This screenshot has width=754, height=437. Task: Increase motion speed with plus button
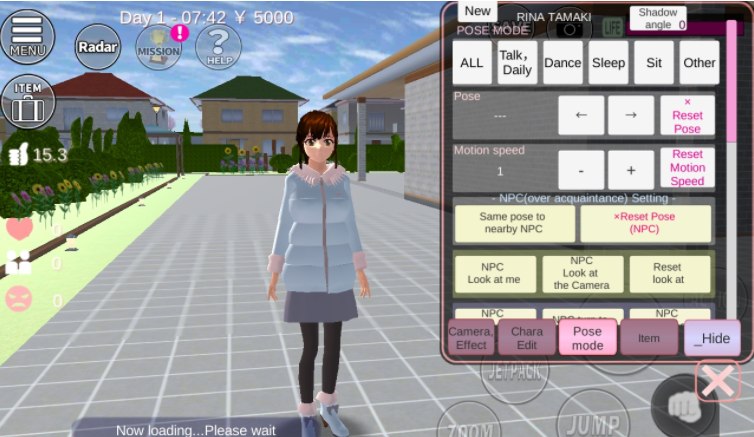631,169
